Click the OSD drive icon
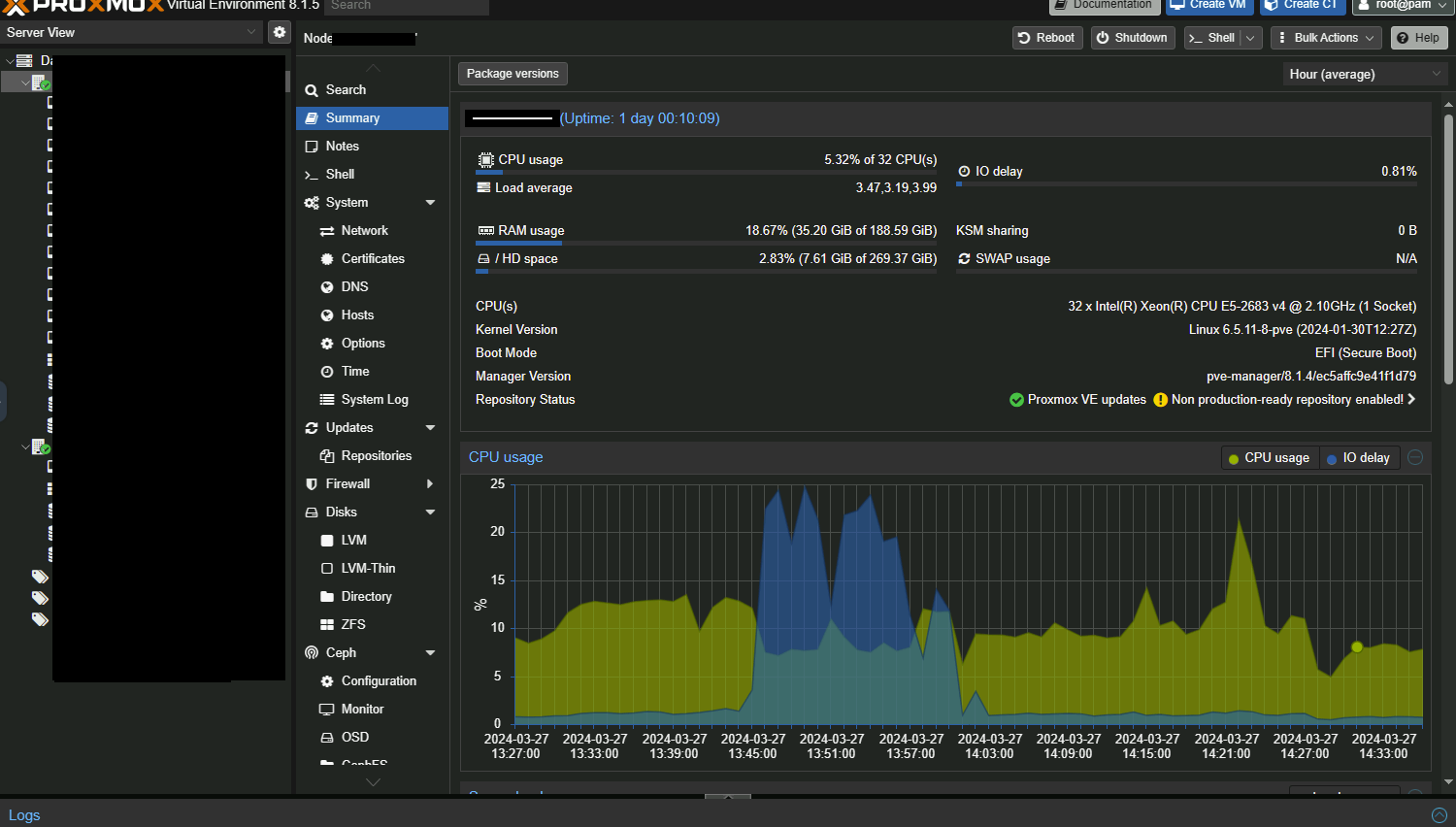Viewport: 1456px width, 827px height. 327,738
